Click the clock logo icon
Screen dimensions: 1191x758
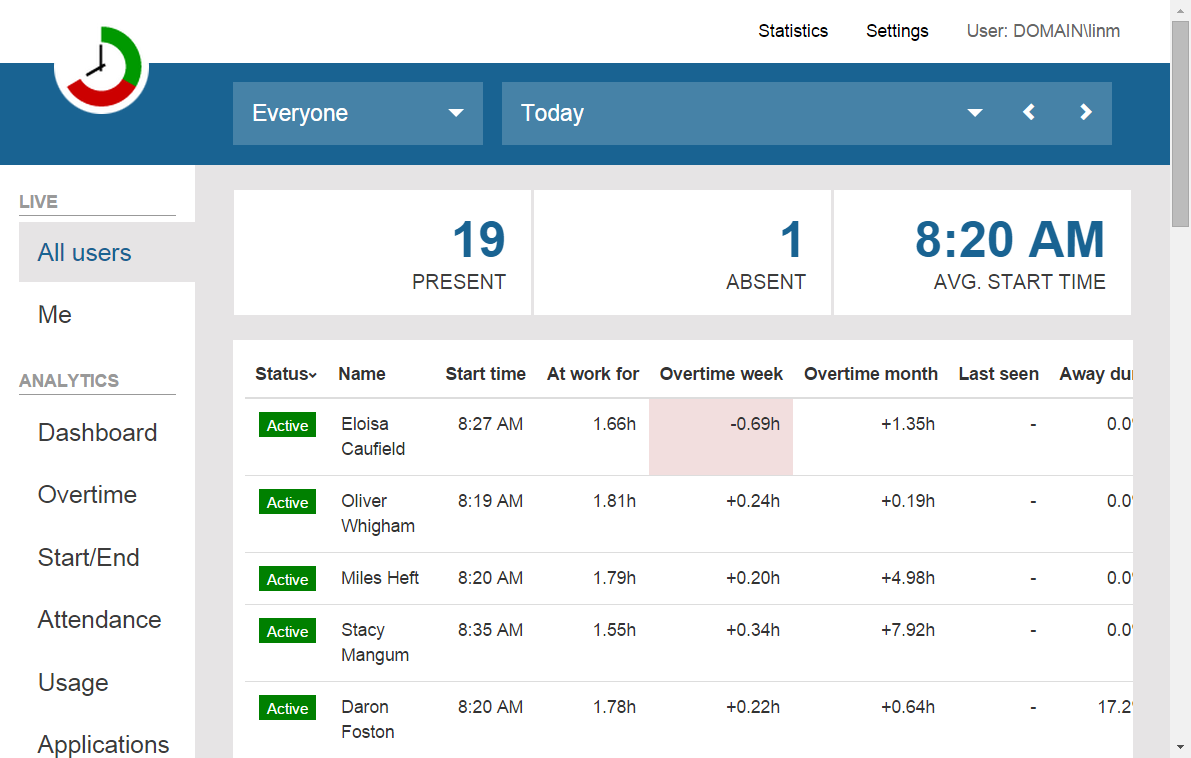101,68
